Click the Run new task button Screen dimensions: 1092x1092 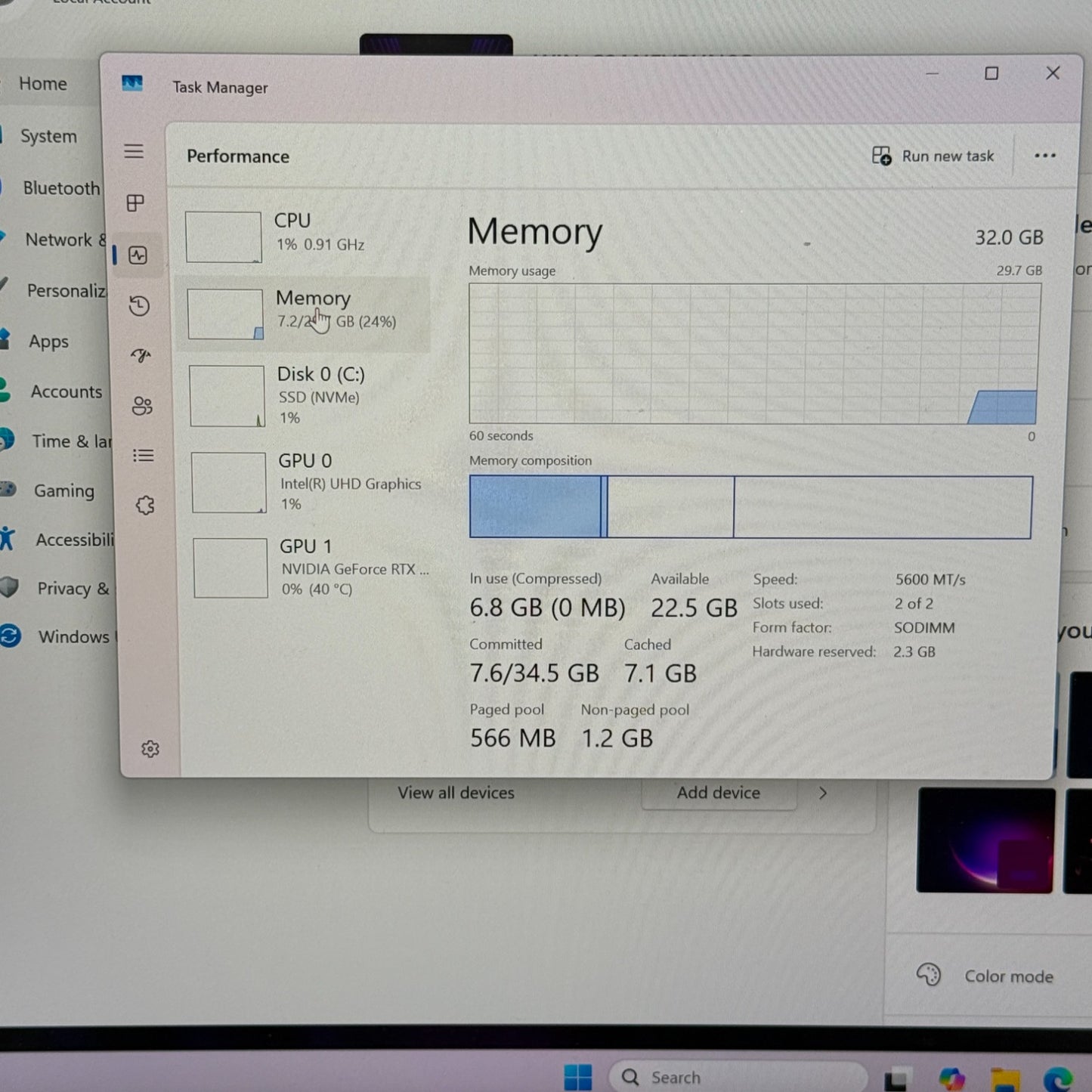coord(933,156)
